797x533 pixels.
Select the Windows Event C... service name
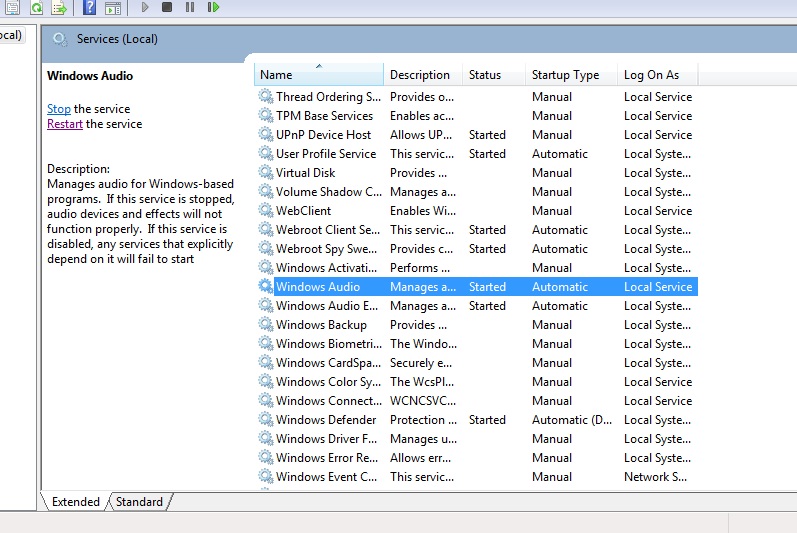pyautogui.click(x=326, y=477)
